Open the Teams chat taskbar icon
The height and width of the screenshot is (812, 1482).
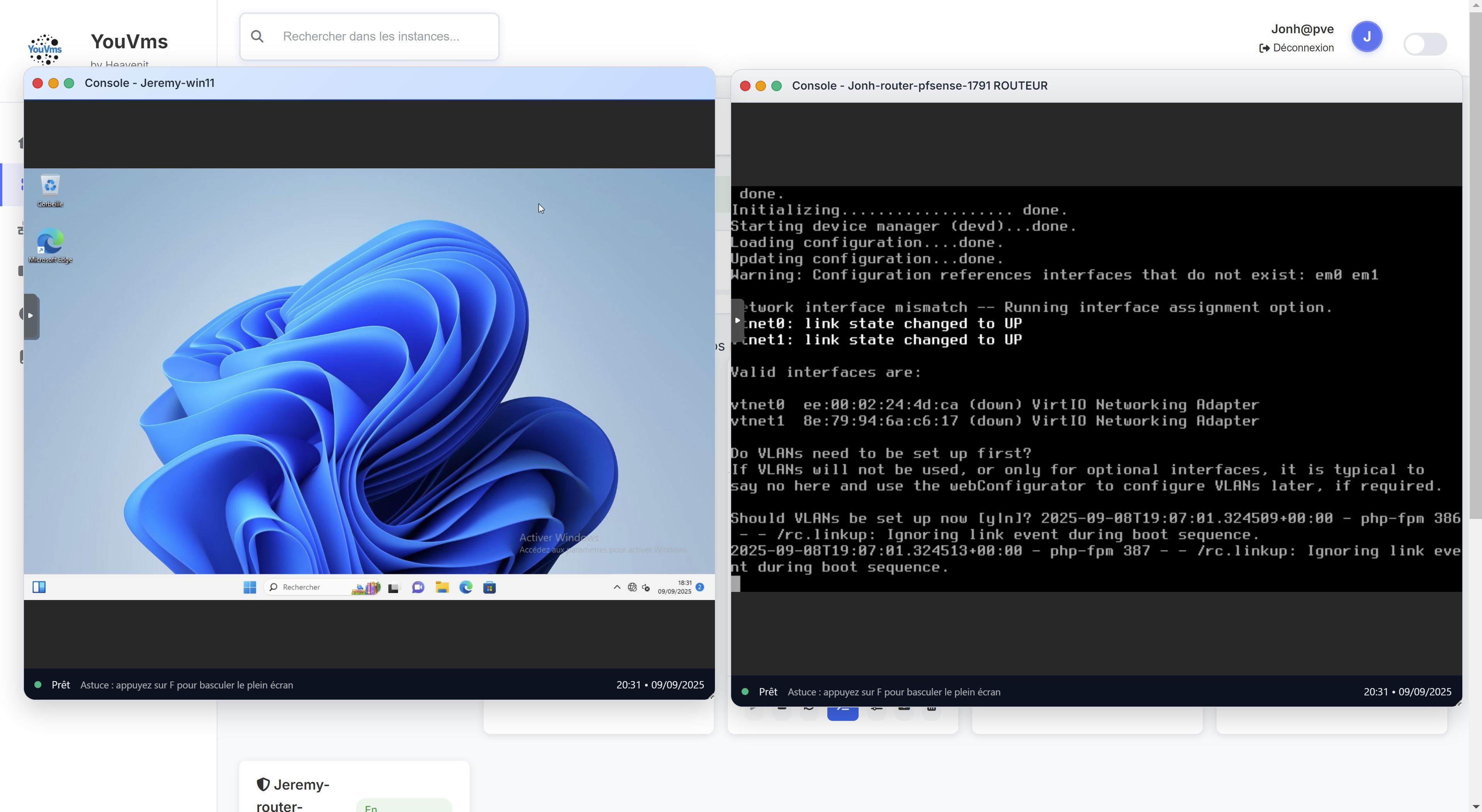pyautogui.click(x=418, y=587)
